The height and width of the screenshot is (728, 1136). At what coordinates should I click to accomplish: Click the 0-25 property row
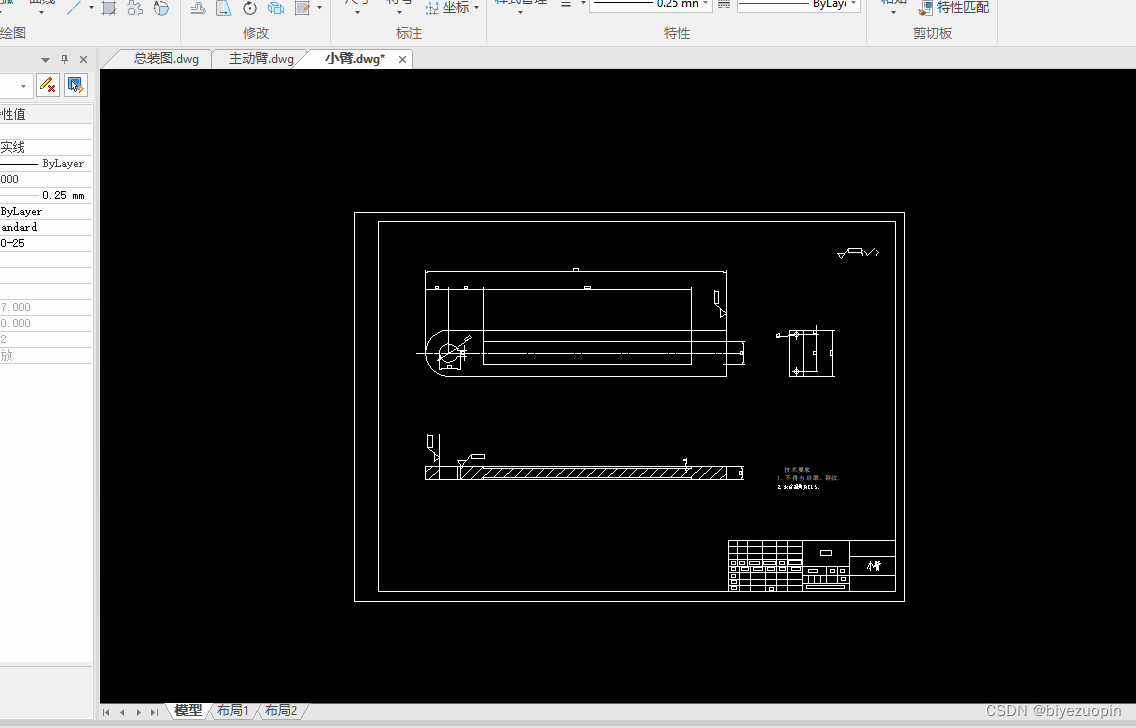coord(46,243)
